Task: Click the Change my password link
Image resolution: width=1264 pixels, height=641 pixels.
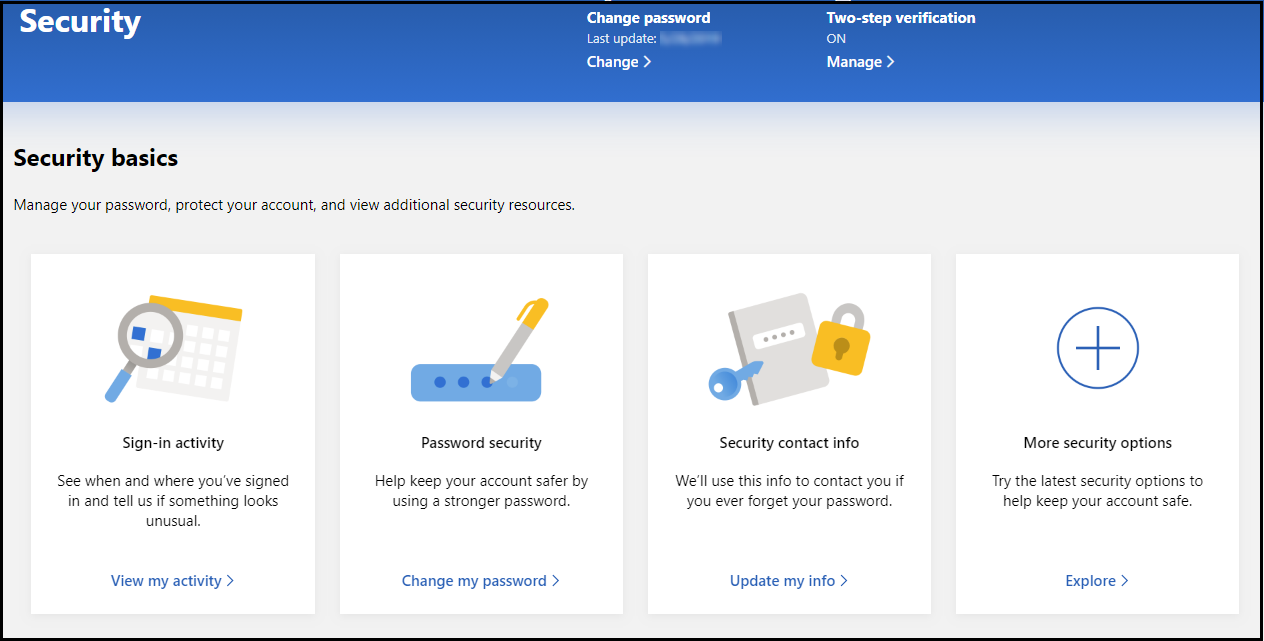Action: pos(481,581)
